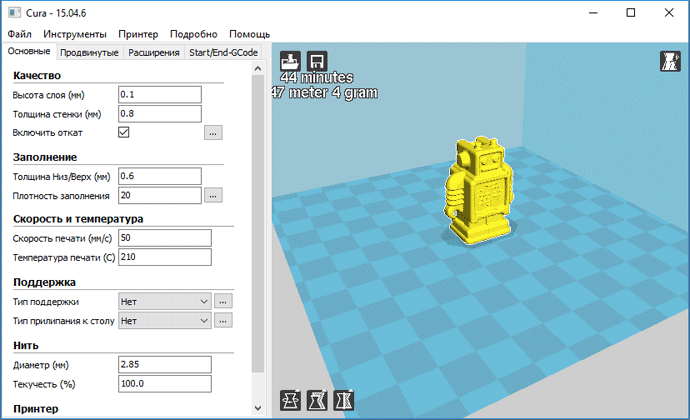This screenshot has height=420, width=690.
Task: Click the Cura app icon in title bar
Action: [14, 13]
